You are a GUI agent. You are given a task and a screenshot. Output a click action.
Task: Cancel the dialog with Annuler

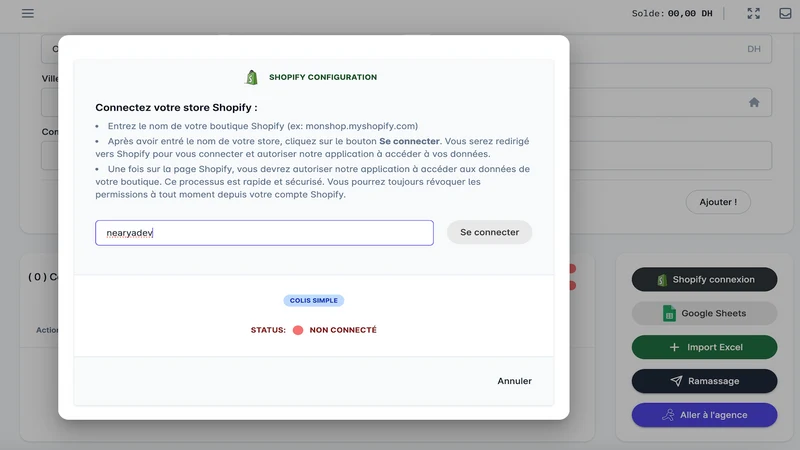coord(514,381)
